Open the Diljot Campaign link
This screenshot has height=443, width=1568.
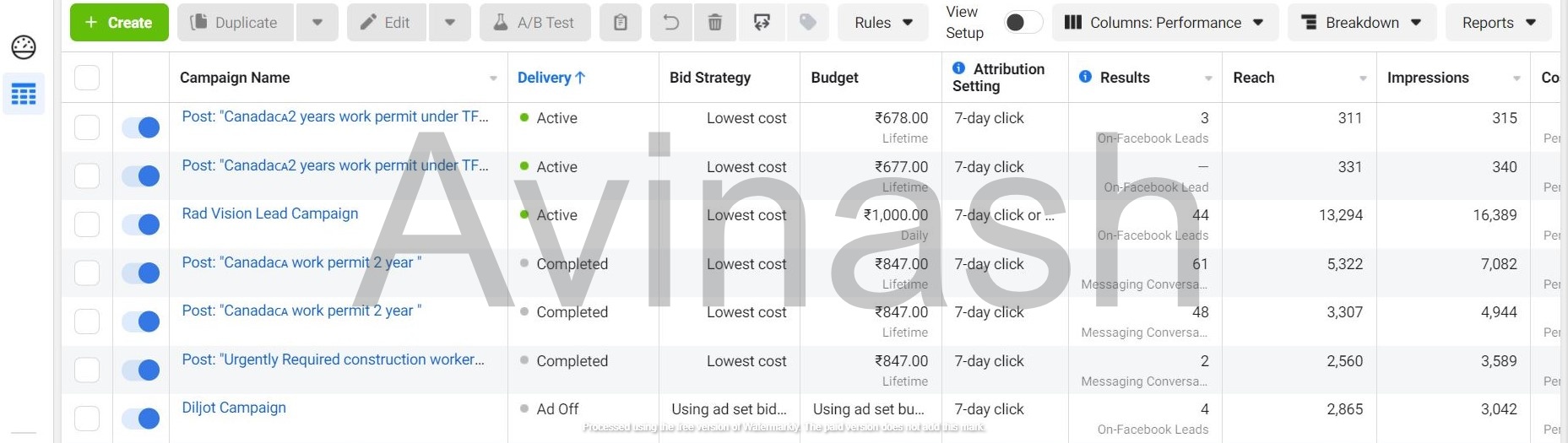click(x=234, y=408)
